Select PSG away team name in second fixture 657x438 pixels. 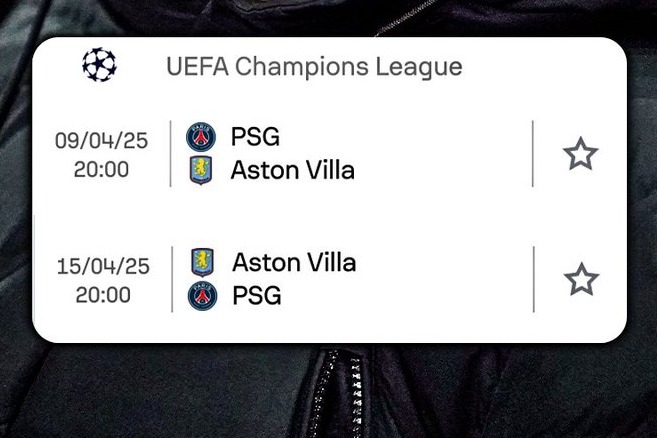pos(257,296)
